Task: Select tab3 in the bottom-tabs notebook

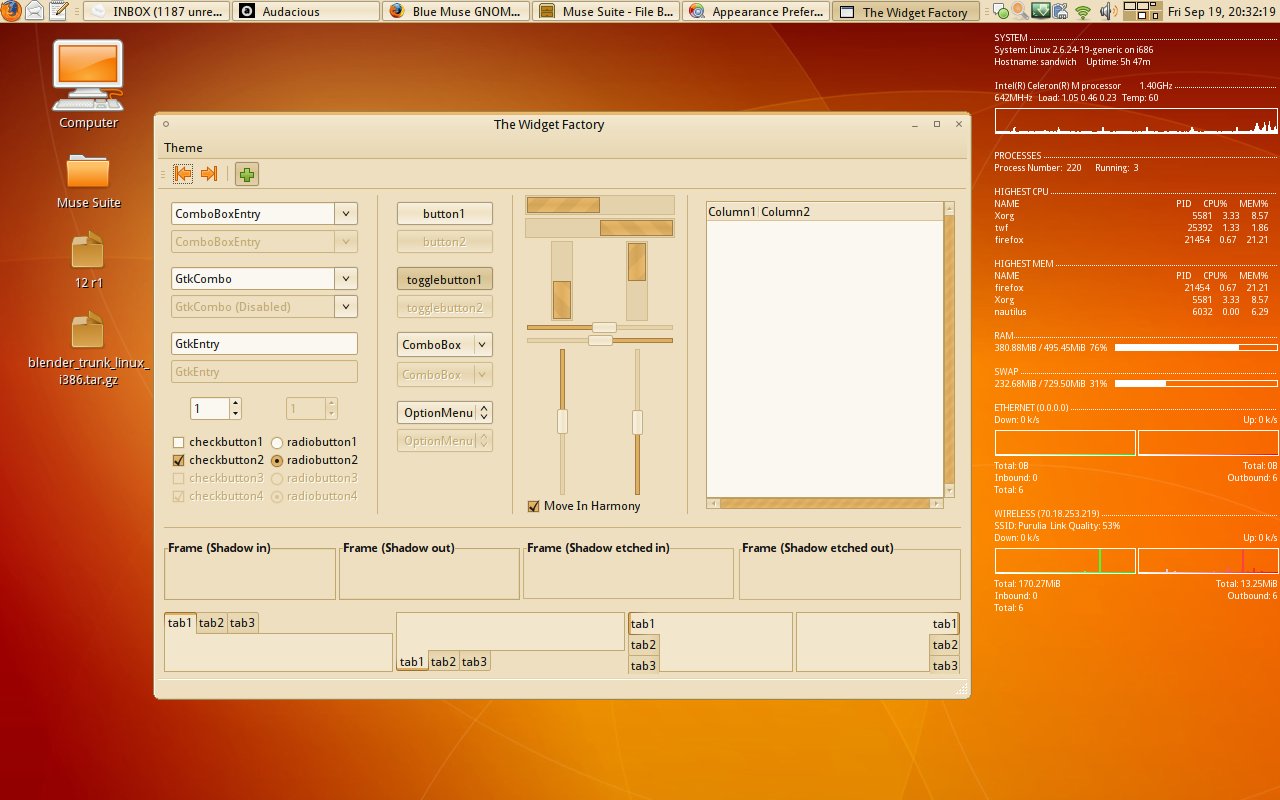Action: coord(474,661)
